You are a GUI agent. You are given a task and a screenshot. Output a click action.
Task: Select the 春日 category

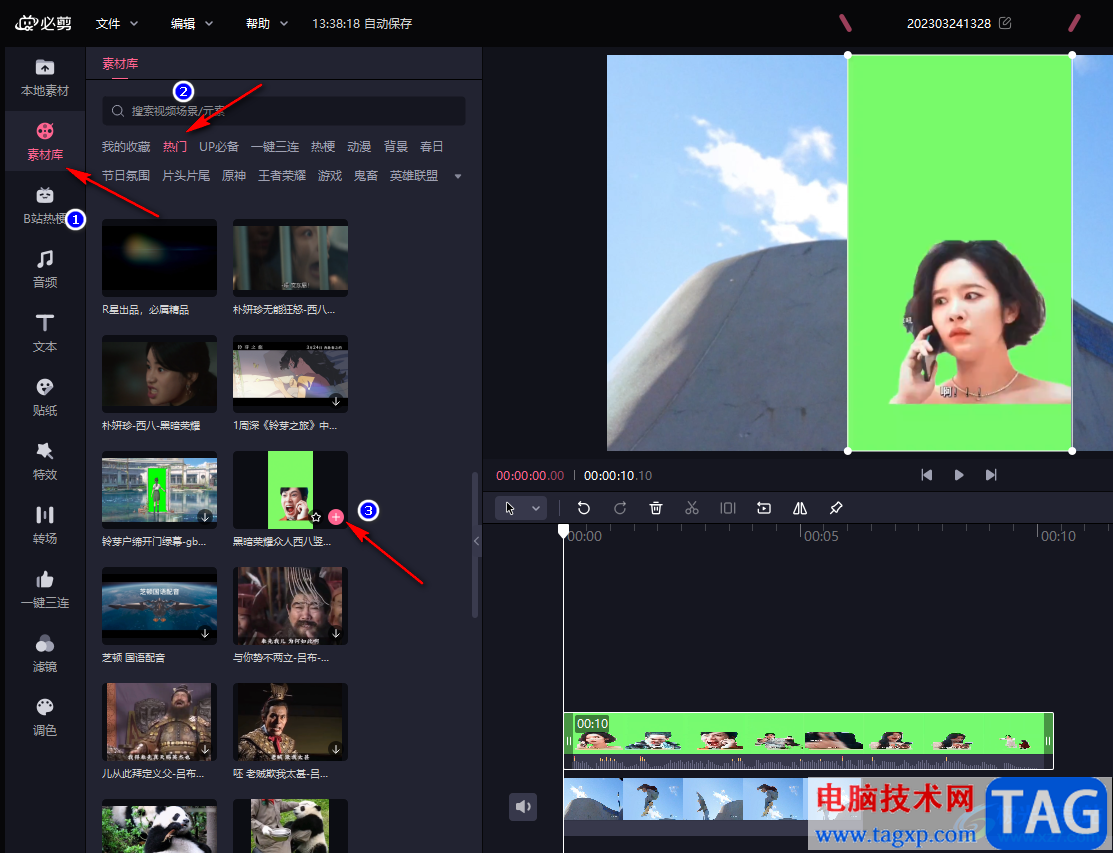point(432,146)
